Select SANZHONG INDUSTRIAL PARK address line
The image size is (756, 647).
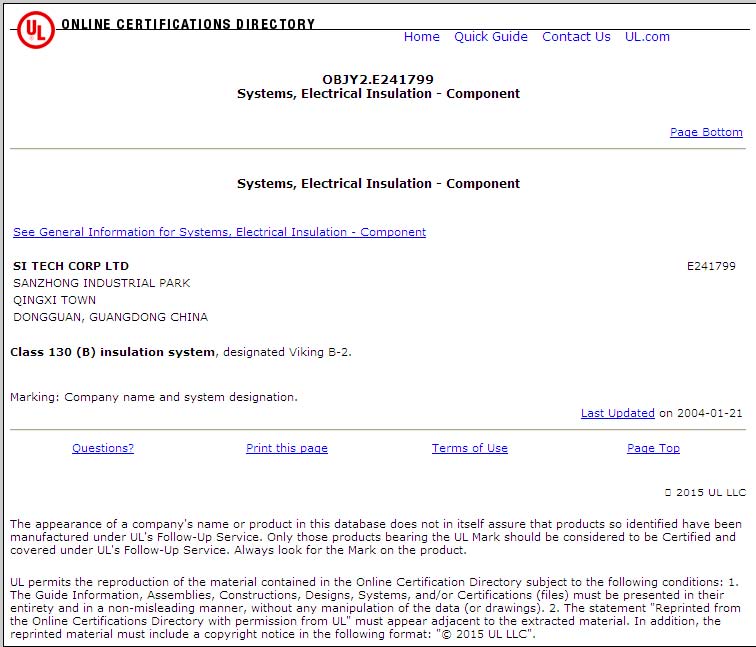pos(102,283)
